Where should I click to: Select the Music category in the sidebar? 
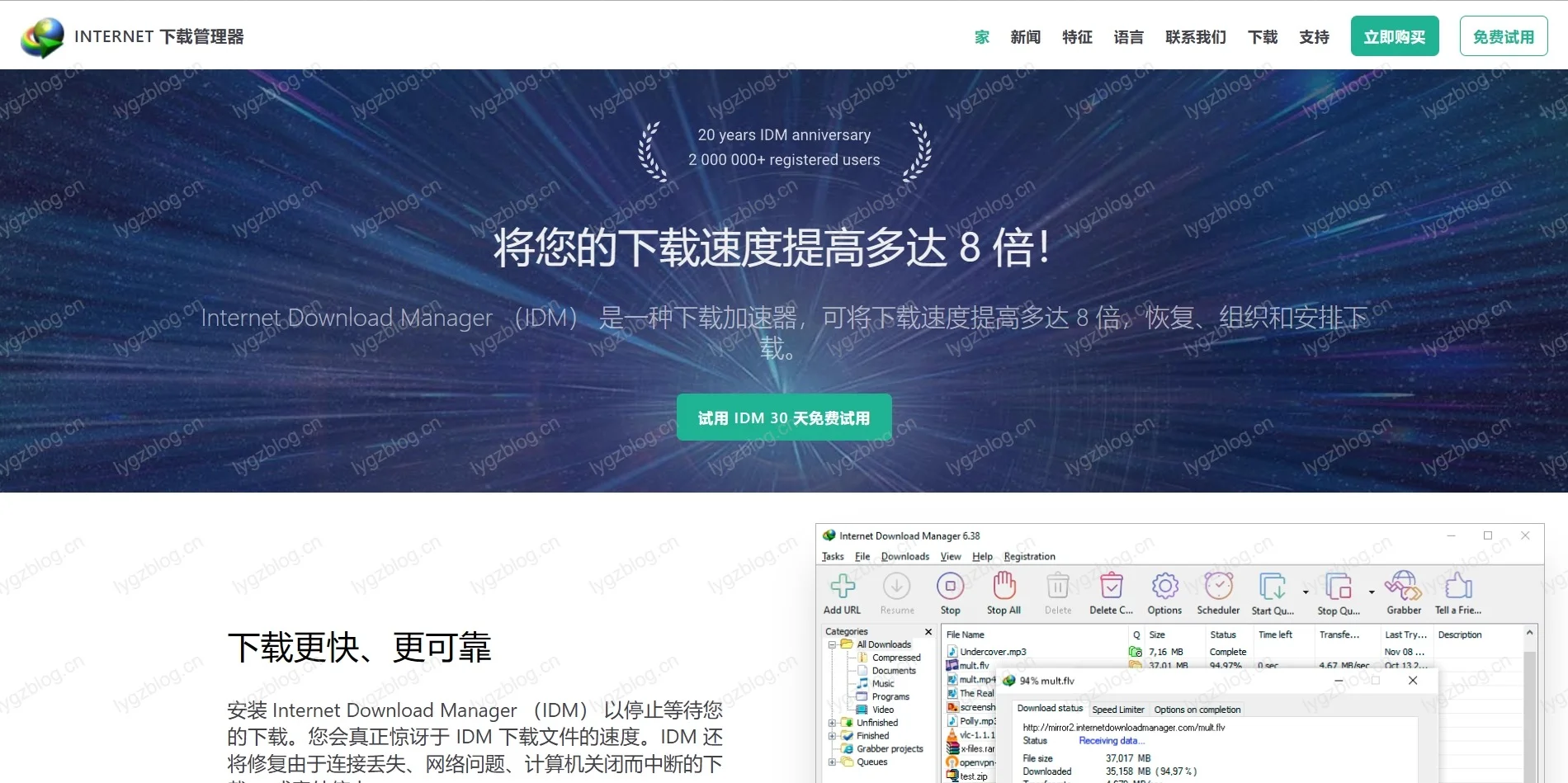click(885, 683)
